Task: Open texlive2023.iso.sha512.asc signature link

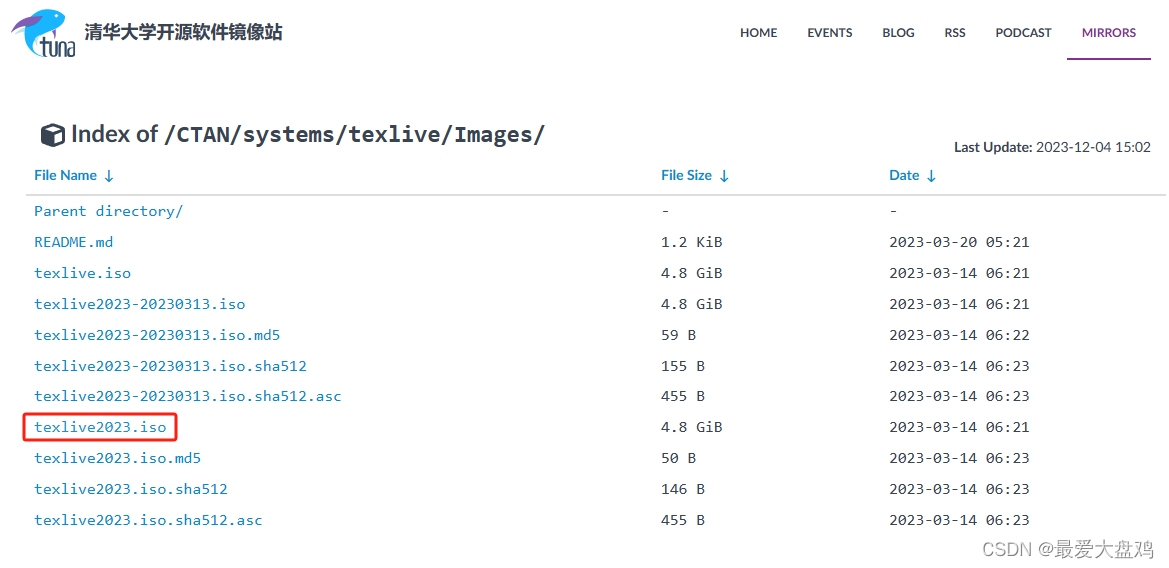Action: pyautogui.click(x=148, y=520)
